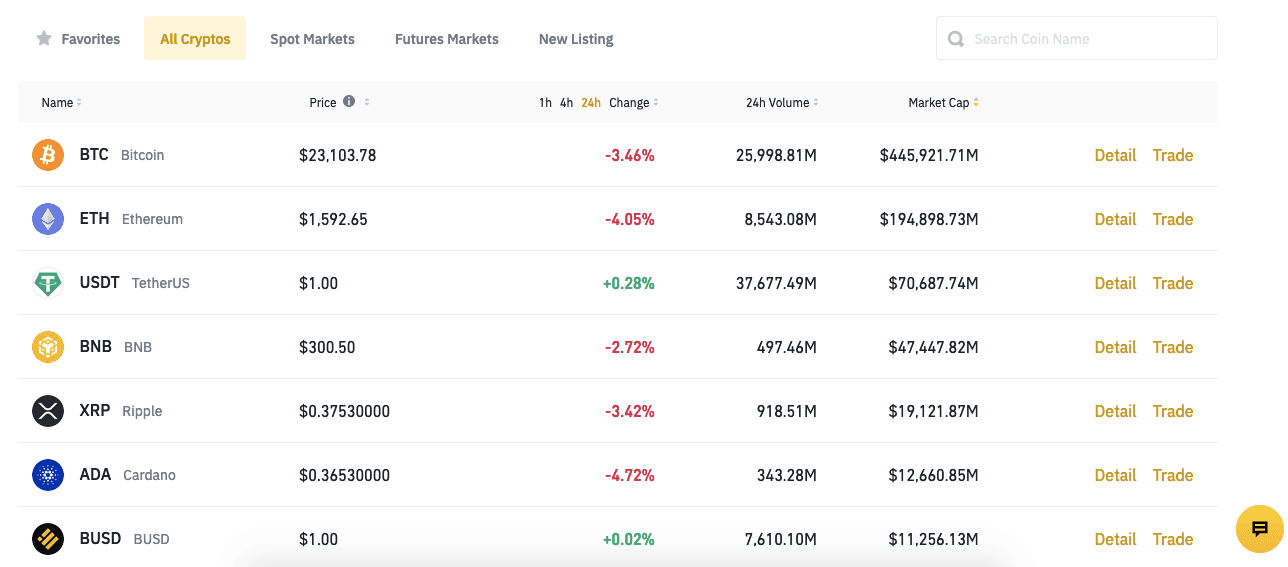1288x567 pixels.
Task: Open Detail for ADA row
Action: 1115,475
